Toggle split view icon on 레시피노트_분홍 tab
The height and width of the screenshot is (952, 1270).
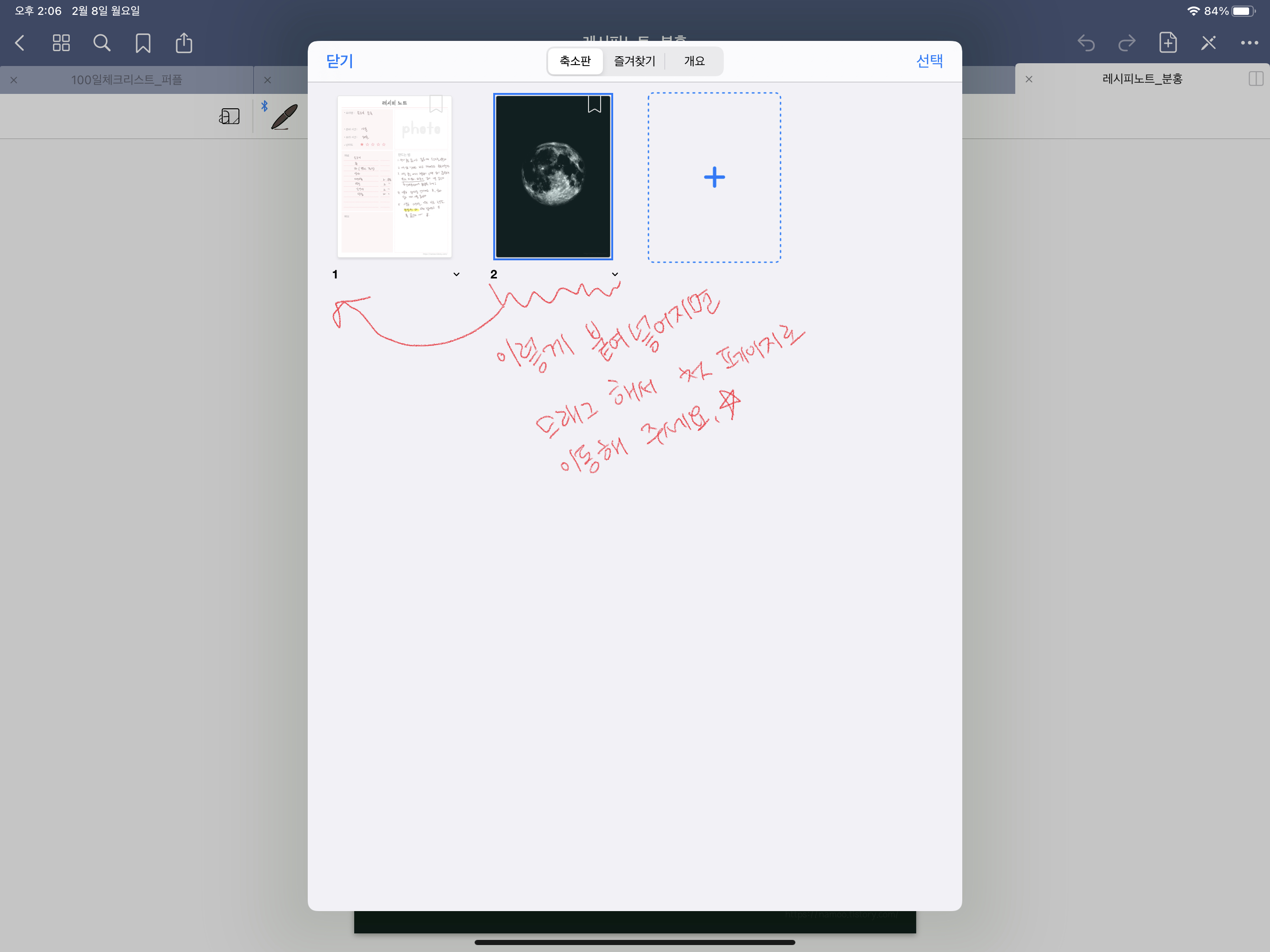pos(1255,79)
